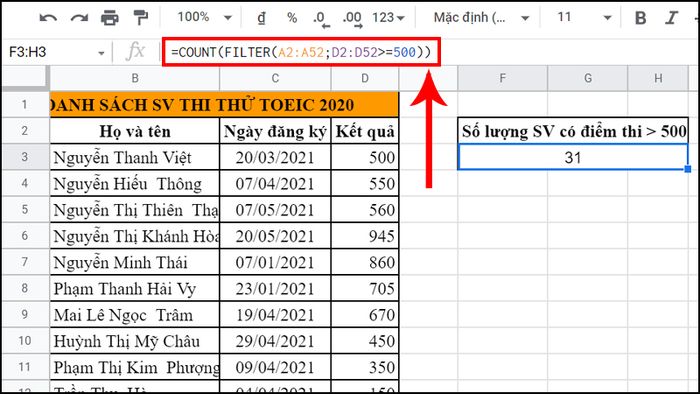This screenshot has height=394, width=700.
Task: Open the Name box dropdown arrow
Action: point(101,53)
